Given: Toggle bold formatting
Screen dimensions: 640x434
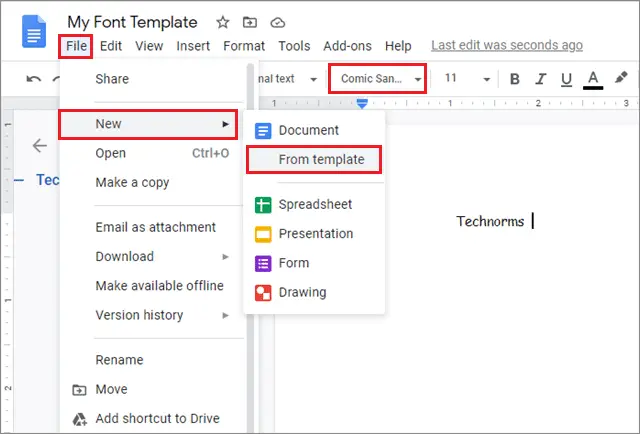Looking at the screenshot, I should 515,78.
